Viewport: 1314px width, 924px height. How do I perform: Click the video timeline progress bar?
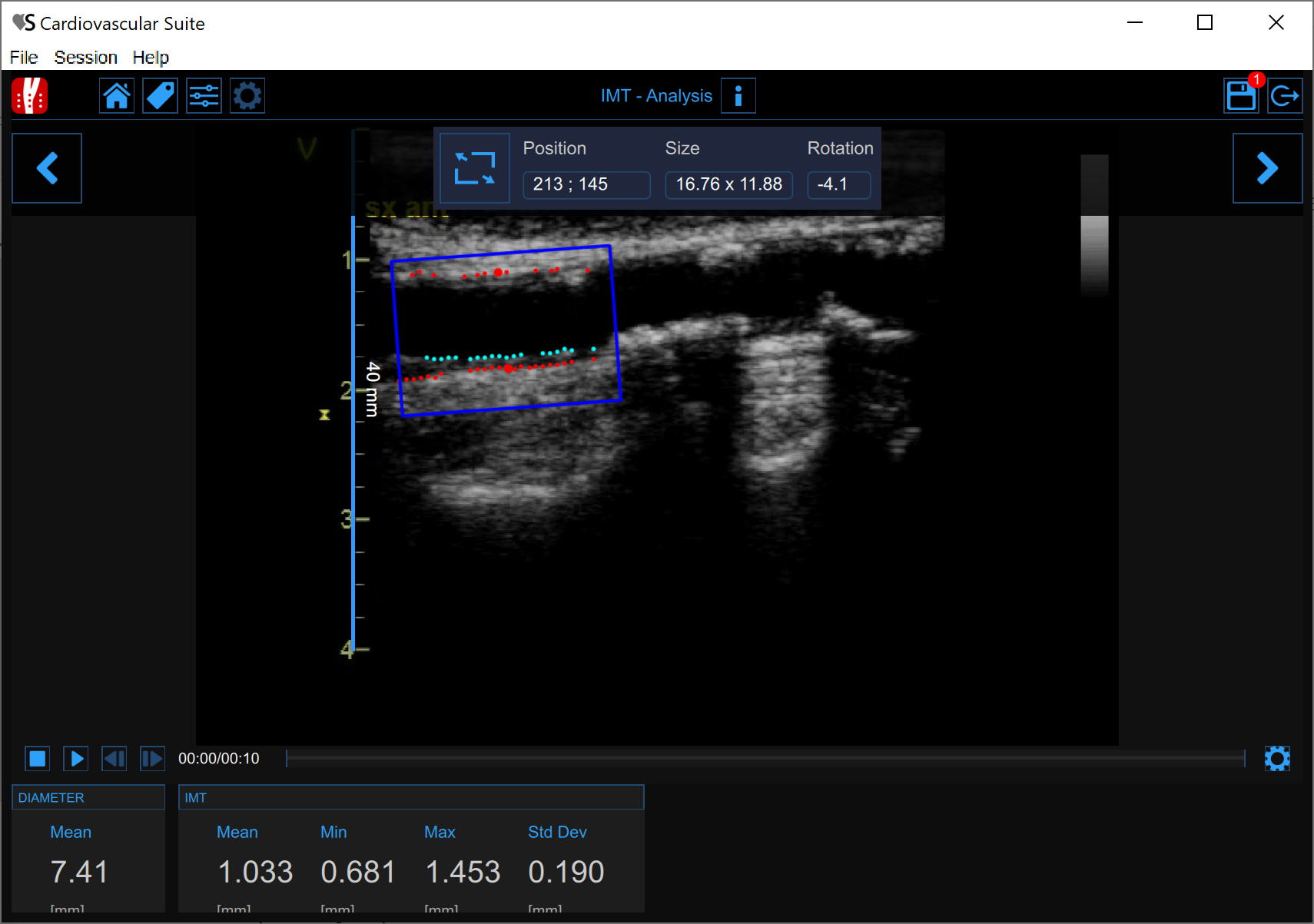click(x=765, y=759)
